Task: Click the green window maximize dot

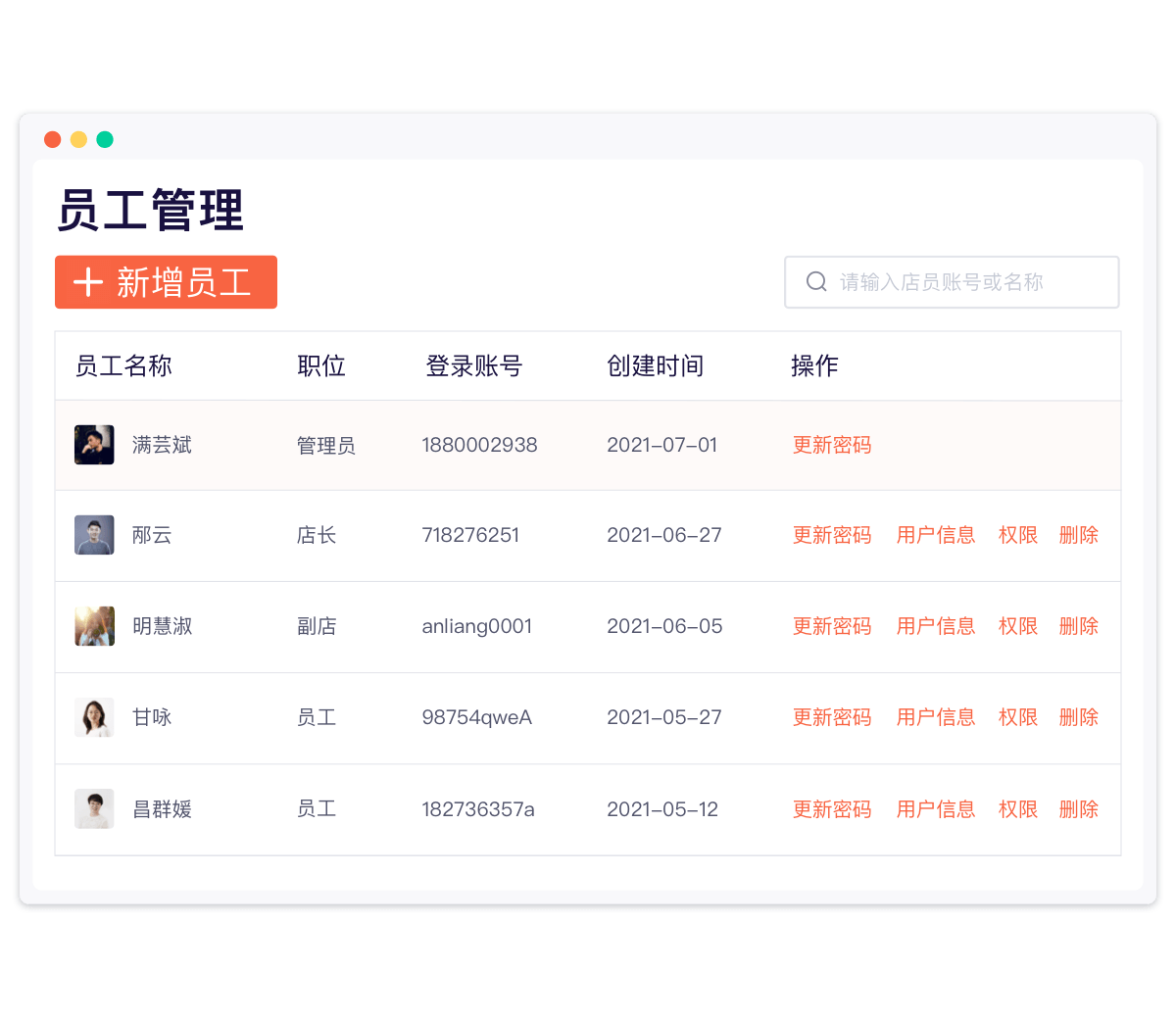Action: (105, 139)
